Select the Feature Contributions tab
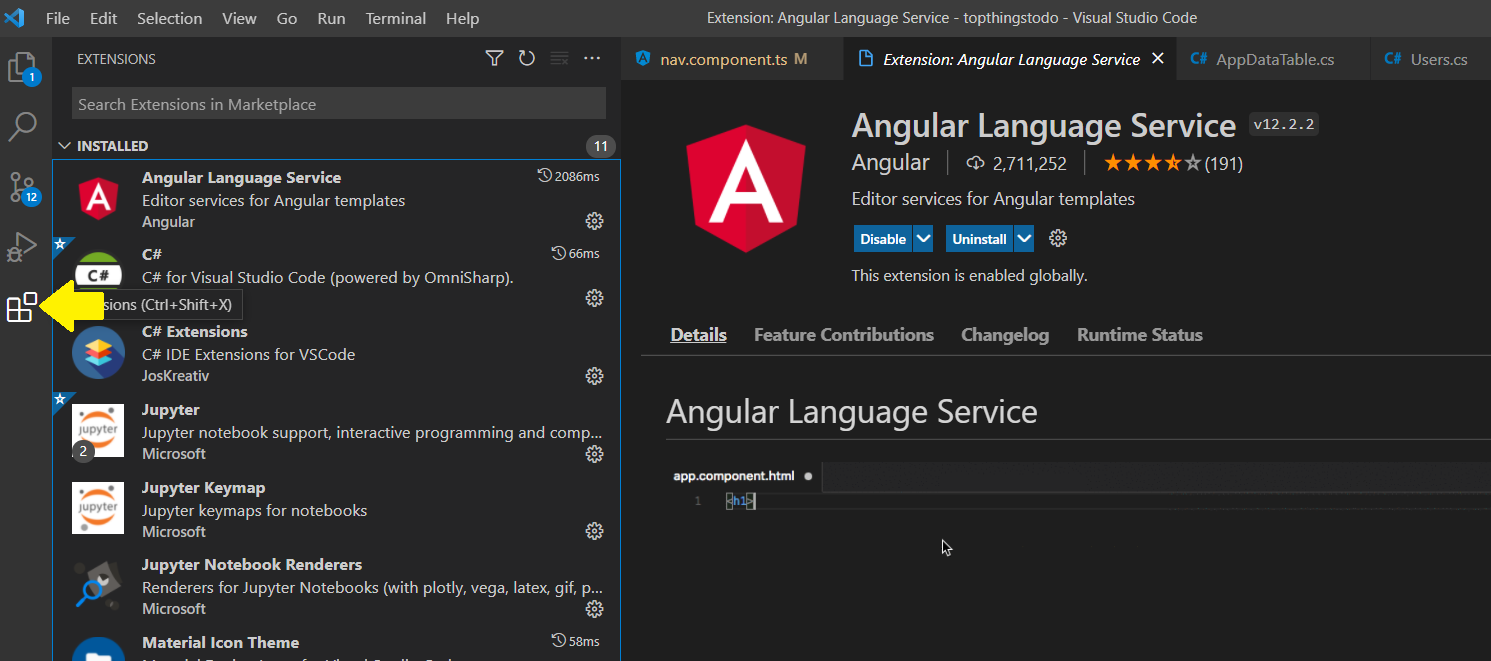Viewport: 1491px width, 661px height. [844, 335]
